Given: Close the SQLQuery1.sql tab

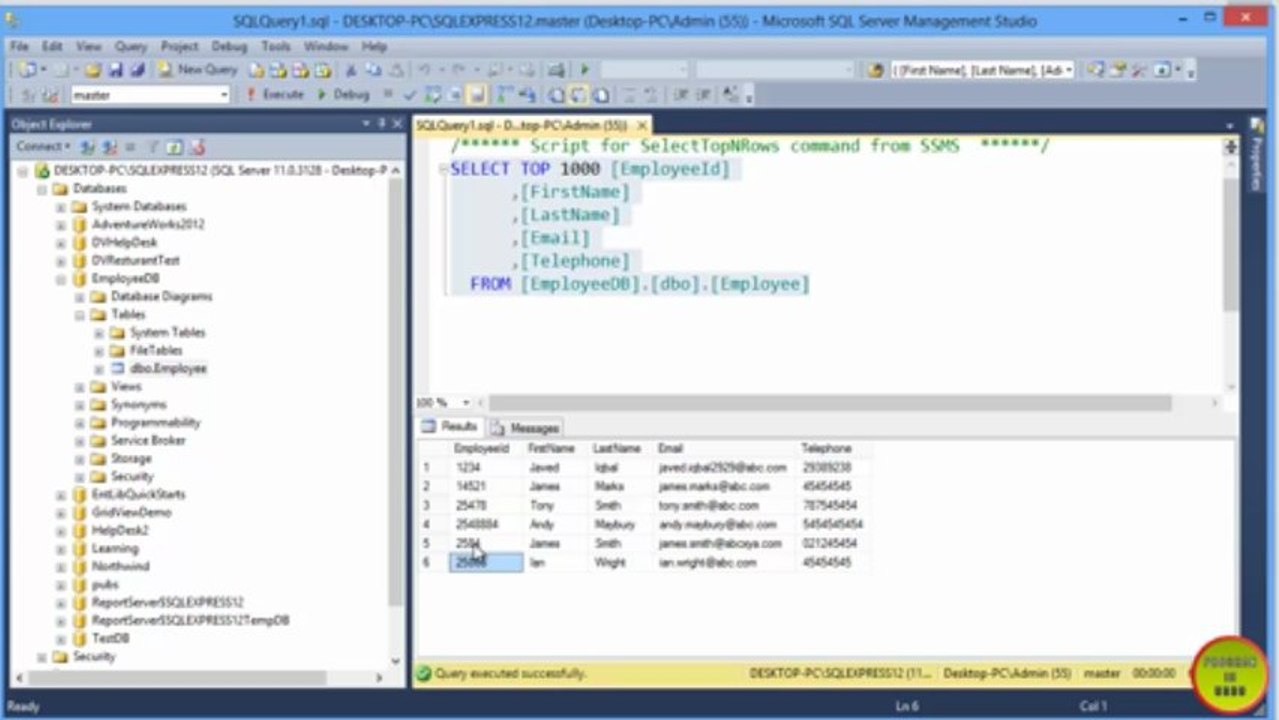Looking at the screenshot, I should point(642,125).
